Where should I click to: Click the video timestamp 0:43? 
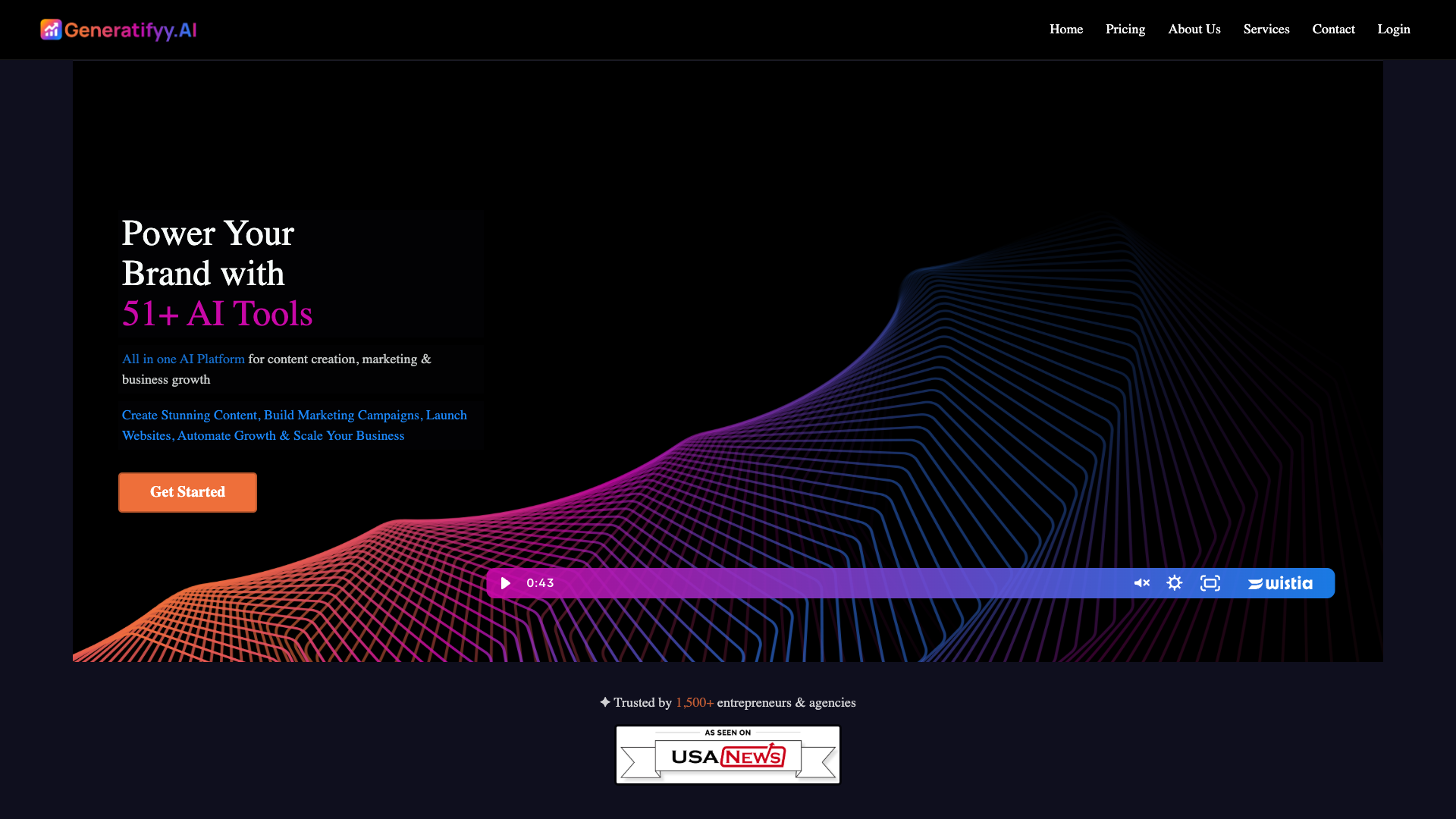(x=540, y=583)
